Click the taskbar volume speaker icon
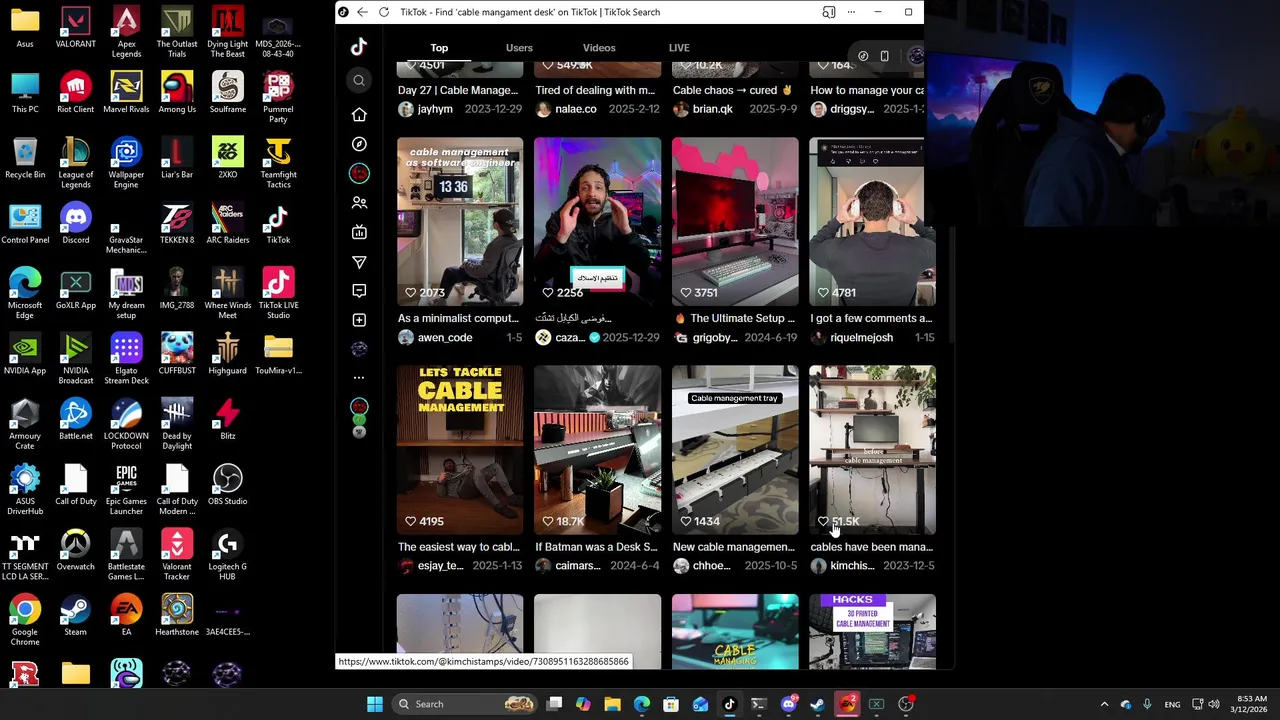This screenshot has height=720, width=1280. (x=1216, y=704)
